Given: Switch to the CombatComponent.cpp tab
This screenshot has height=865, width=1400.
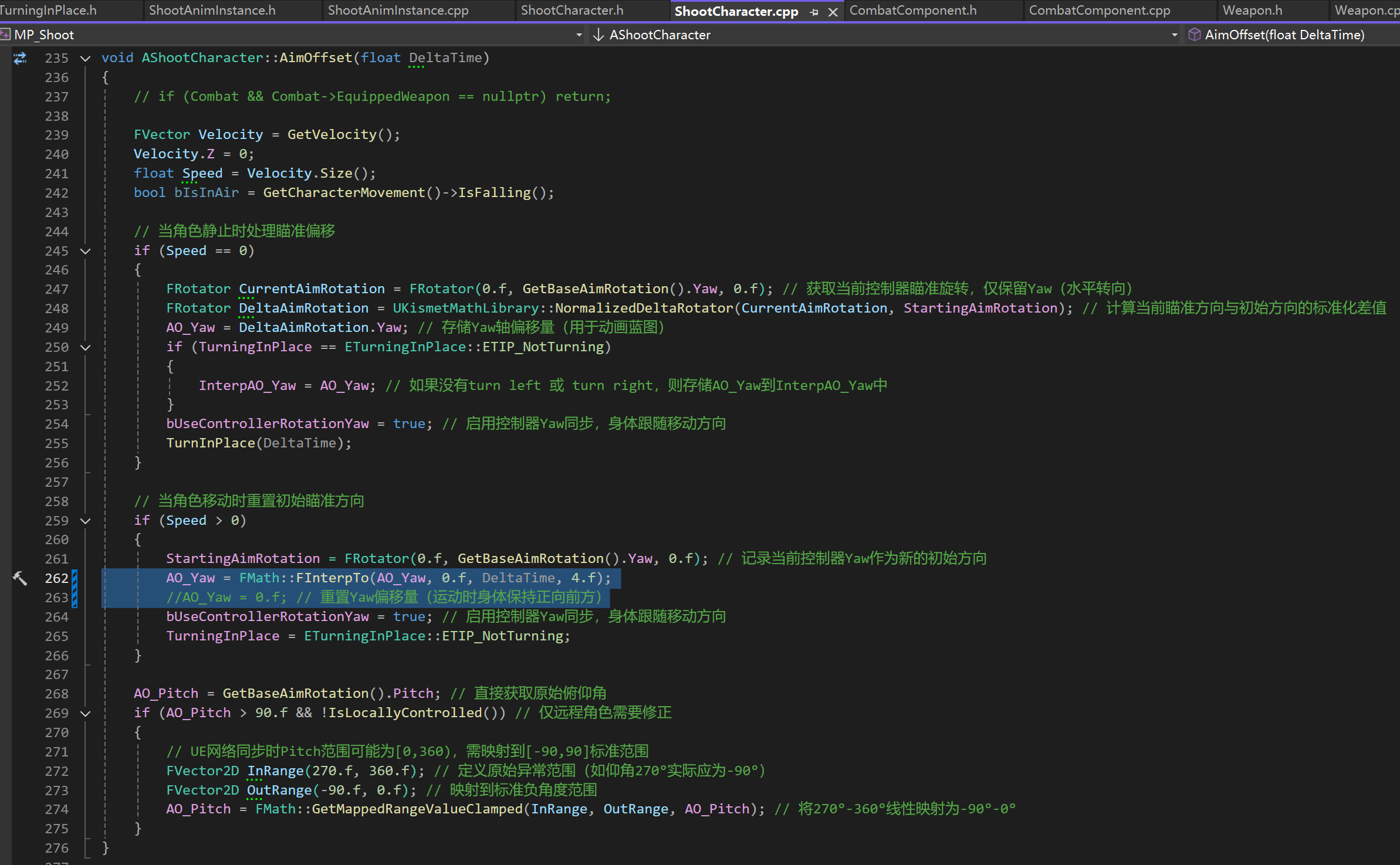Looking at the screenshot, I should [x=1099, y=11].
